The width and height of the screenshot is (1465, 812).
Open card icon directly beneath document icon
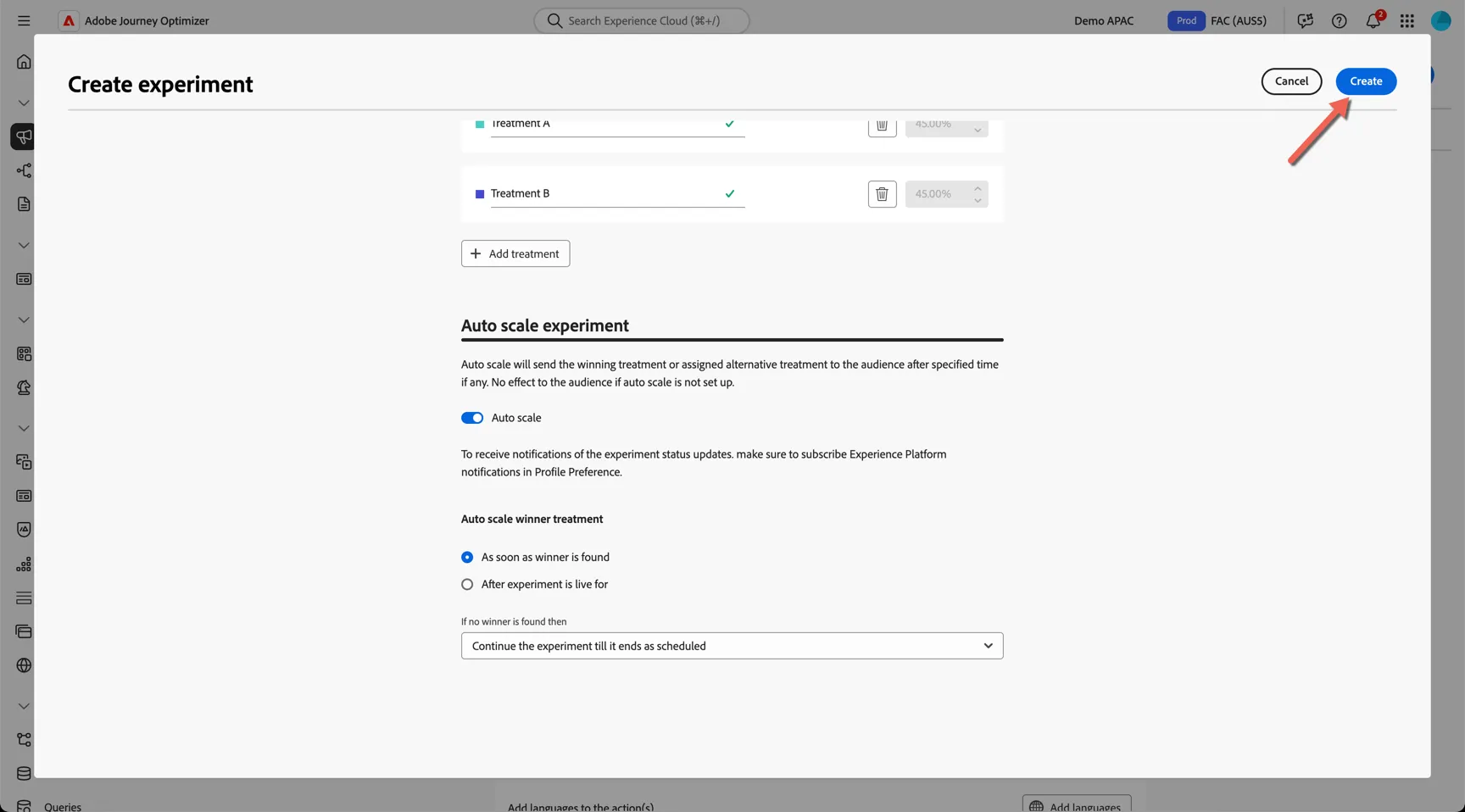click(x=24, y=279)
